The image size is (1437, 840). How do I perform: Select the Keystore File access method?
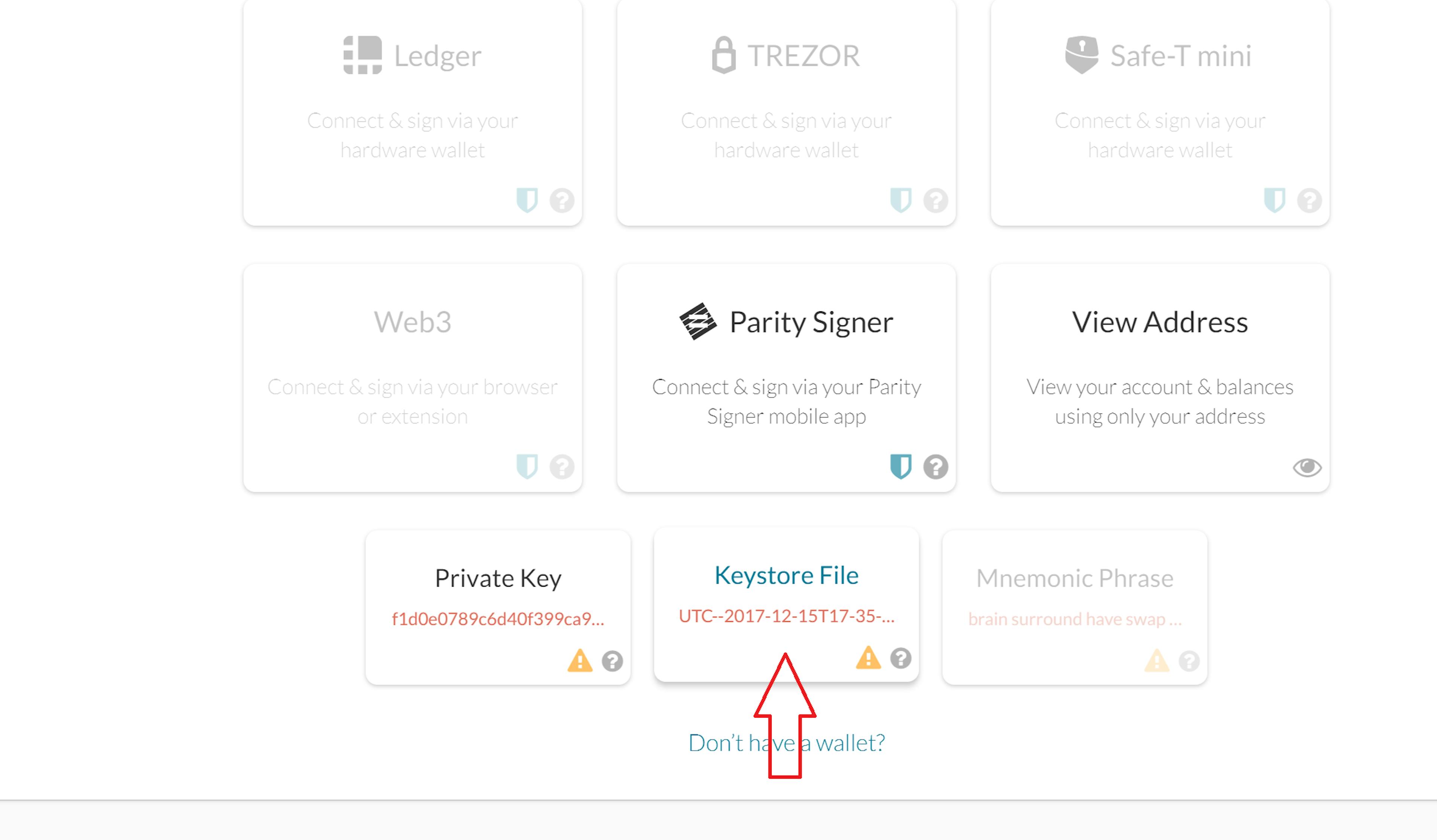pyautogui.click(x=786, y=605)
